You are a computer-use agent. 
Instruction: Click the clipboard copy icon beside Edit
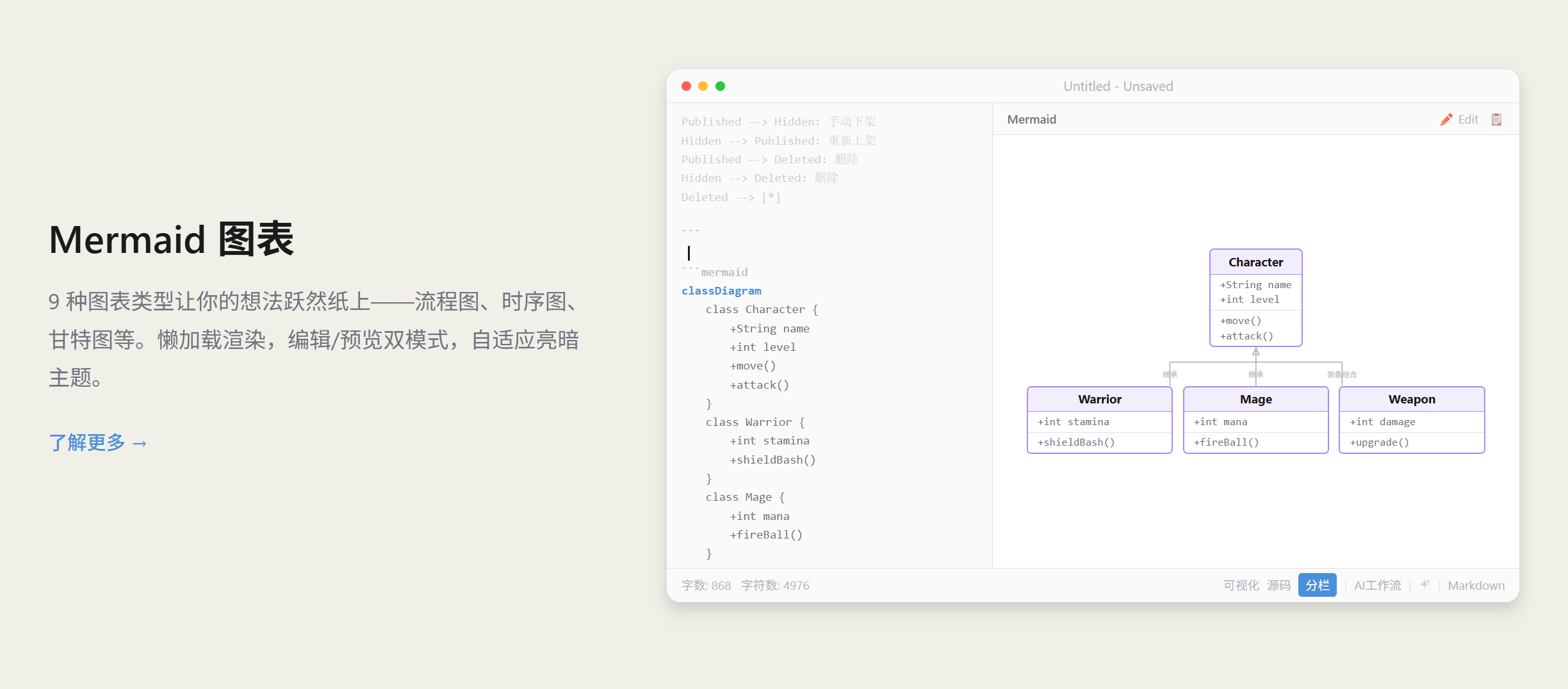tap(1496, 120)
